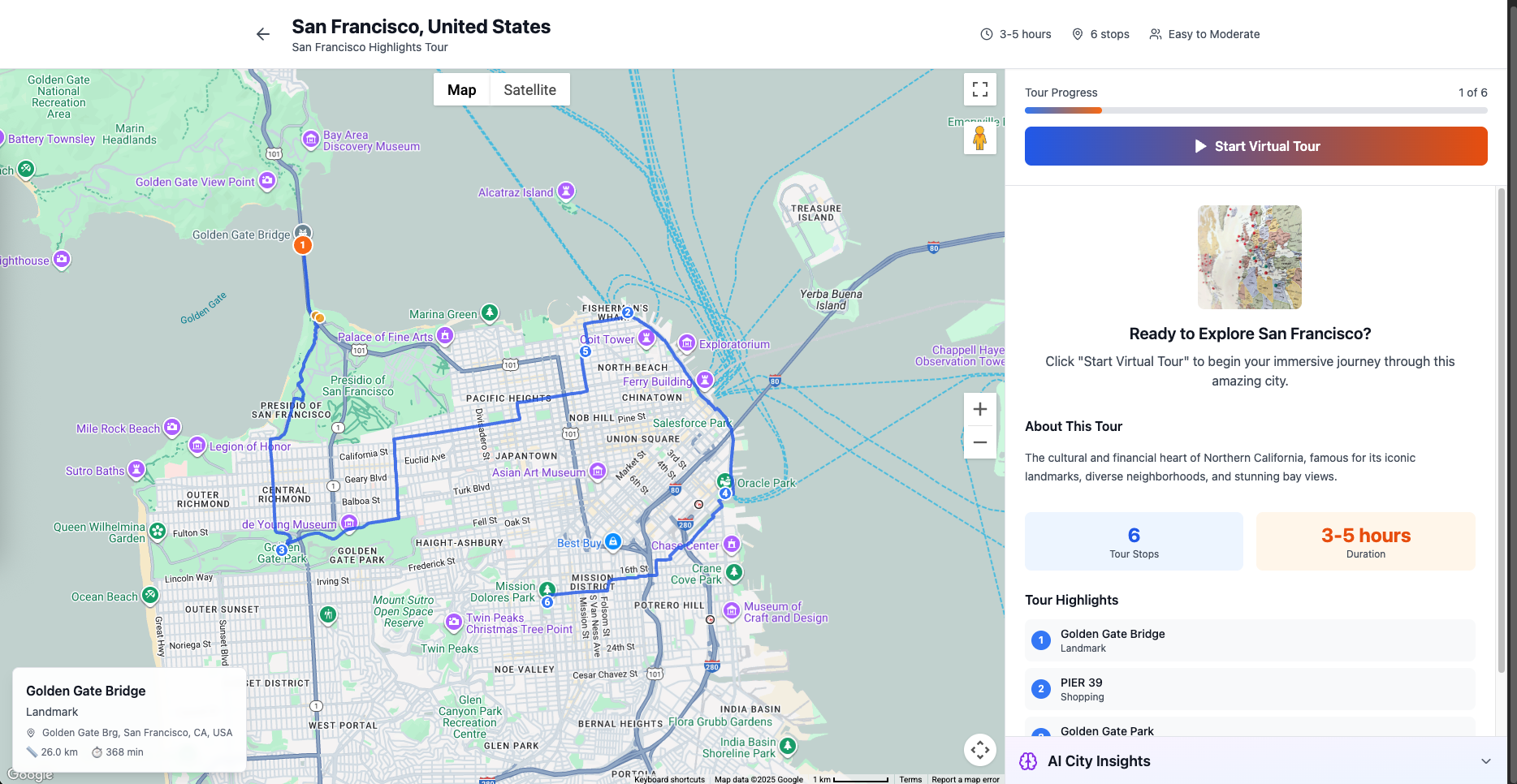Click the world map thumbnail image
This screenshot has width=1517, height=784.
click(x=1250, y=257)
